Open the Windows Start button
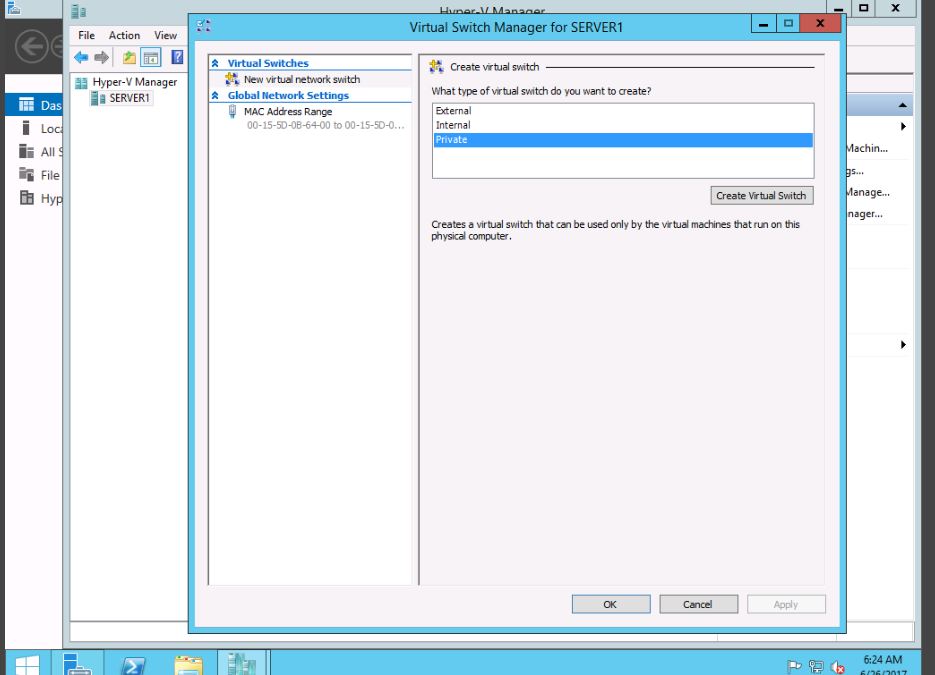Viewport: 935px width, 675px height. pyautogui.click(x=27, y=664)
